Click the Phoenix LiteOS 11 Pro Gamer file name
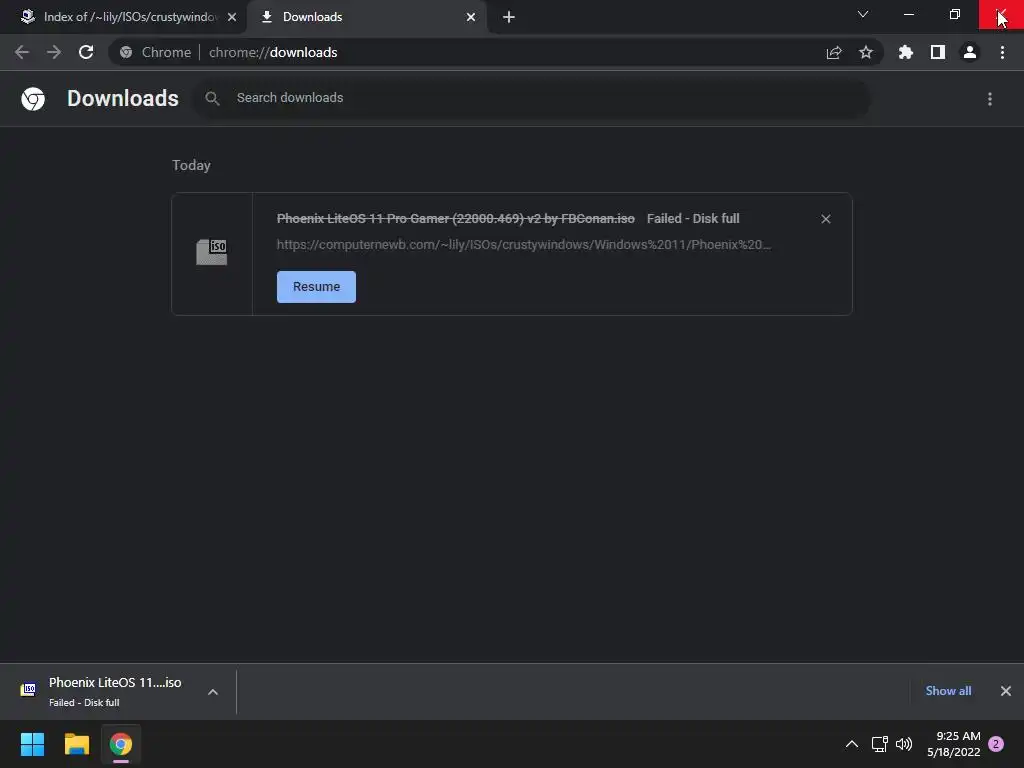Viewport: 1024px width, 768px height. click(x=456, y=219)
